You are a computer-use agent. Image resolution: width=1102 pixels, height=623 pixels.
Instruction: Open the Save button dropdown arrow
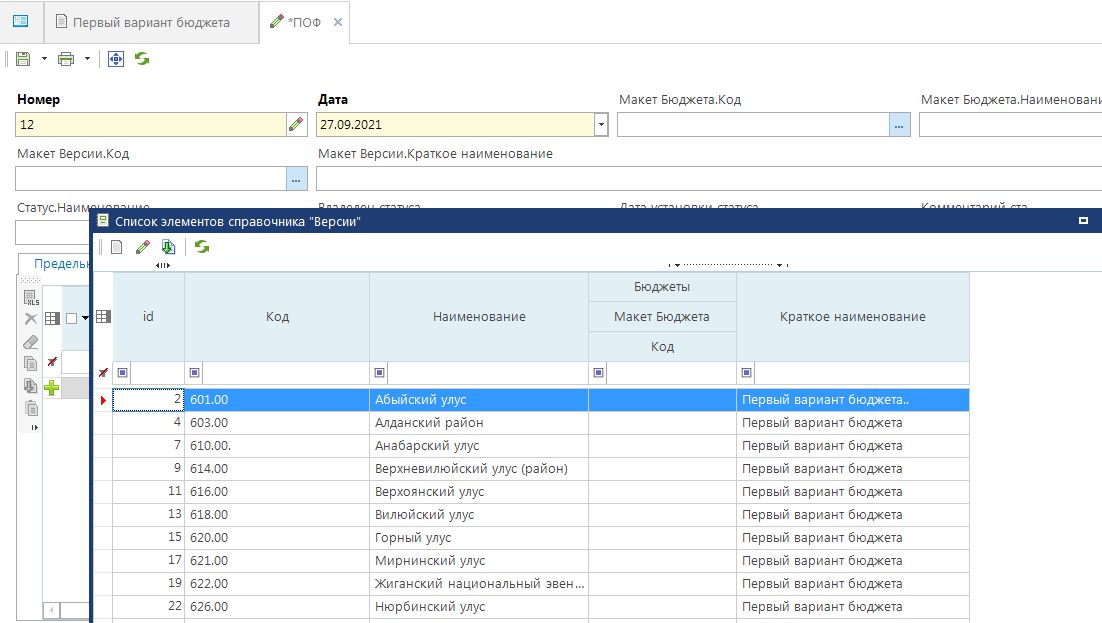coord(44,59)
